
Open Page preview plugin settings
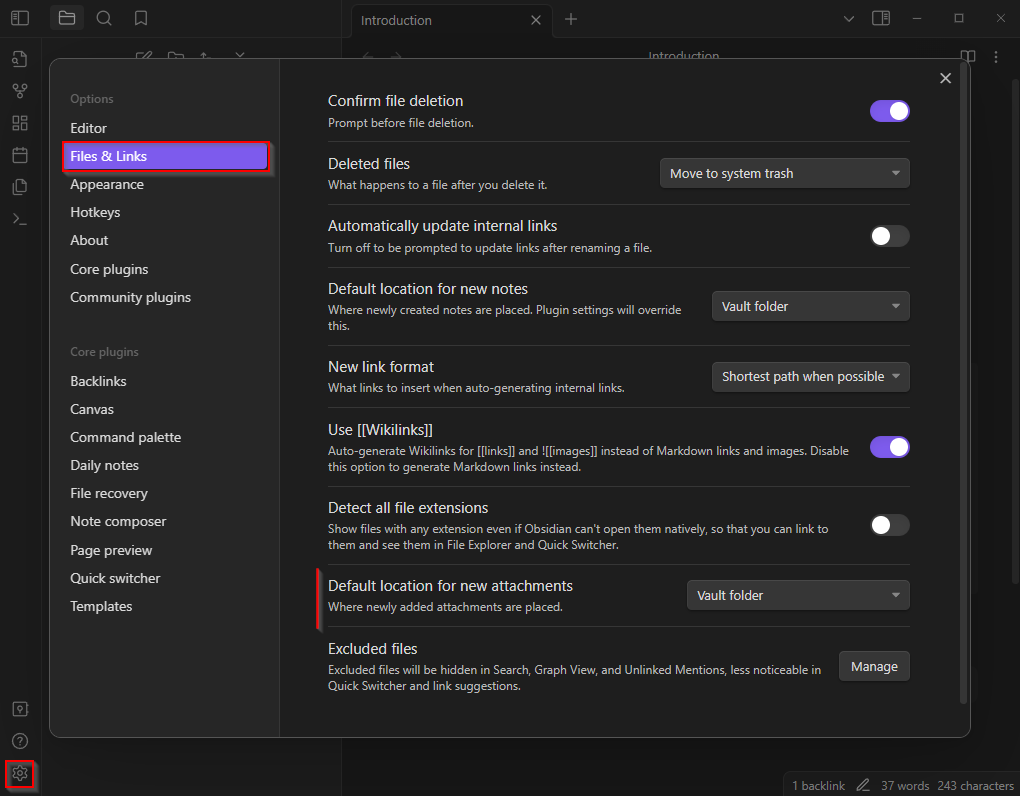click(x=165, y=550)
